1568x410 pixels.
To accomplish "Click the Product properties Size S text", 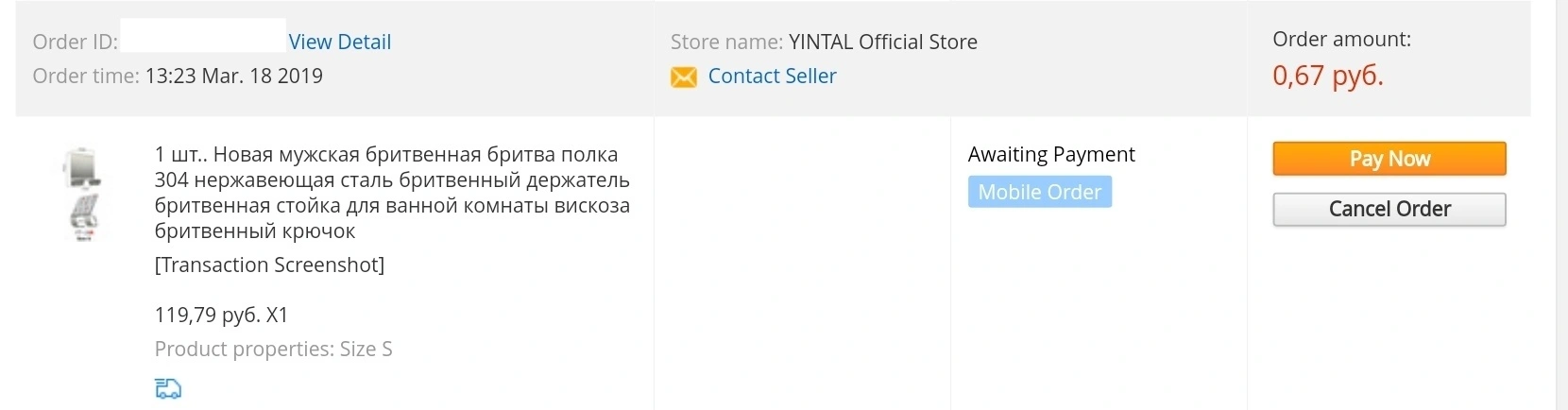I will click(x=273, y=349).
